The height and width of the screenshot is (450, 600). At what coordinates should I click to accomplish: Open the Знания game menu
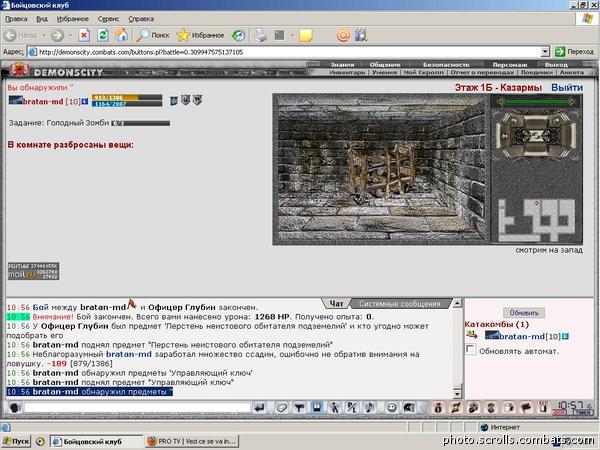tap(342, 65)
